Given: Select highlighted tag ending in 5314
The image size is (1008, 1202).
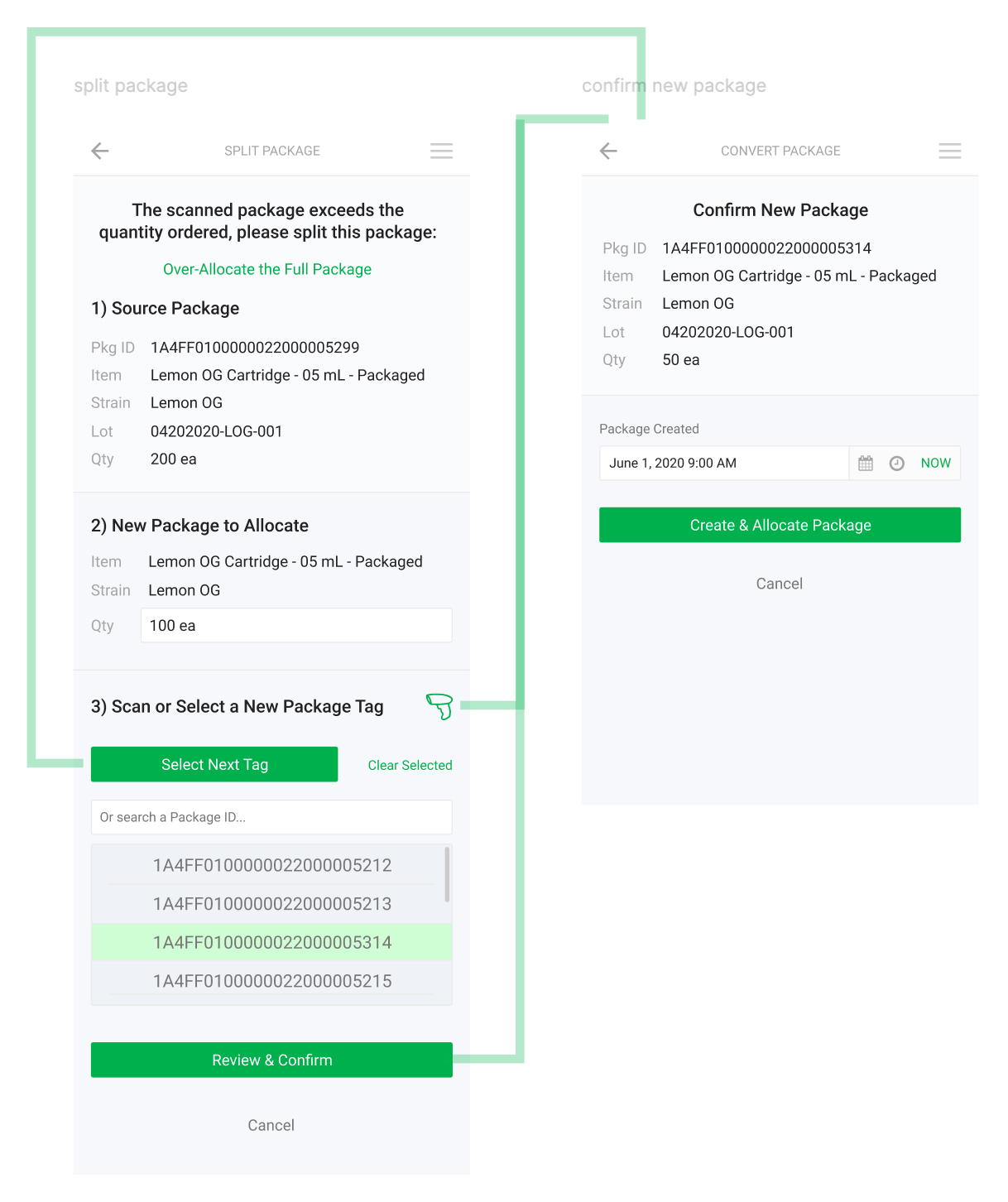Looking at the screenshot, I should point(271,942).
